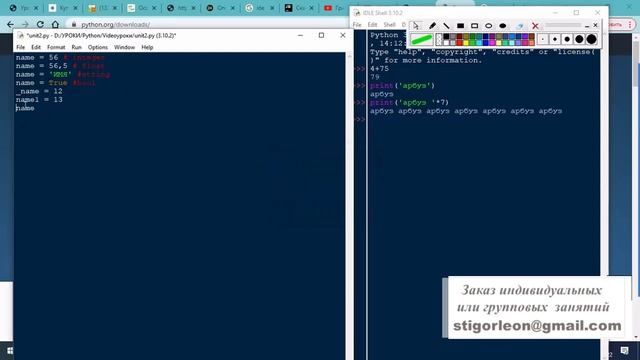Image resolution: width=640 pixels, height=360 pixels.
Task: Select the filled rectangle tool
Action: click(460, 26)
